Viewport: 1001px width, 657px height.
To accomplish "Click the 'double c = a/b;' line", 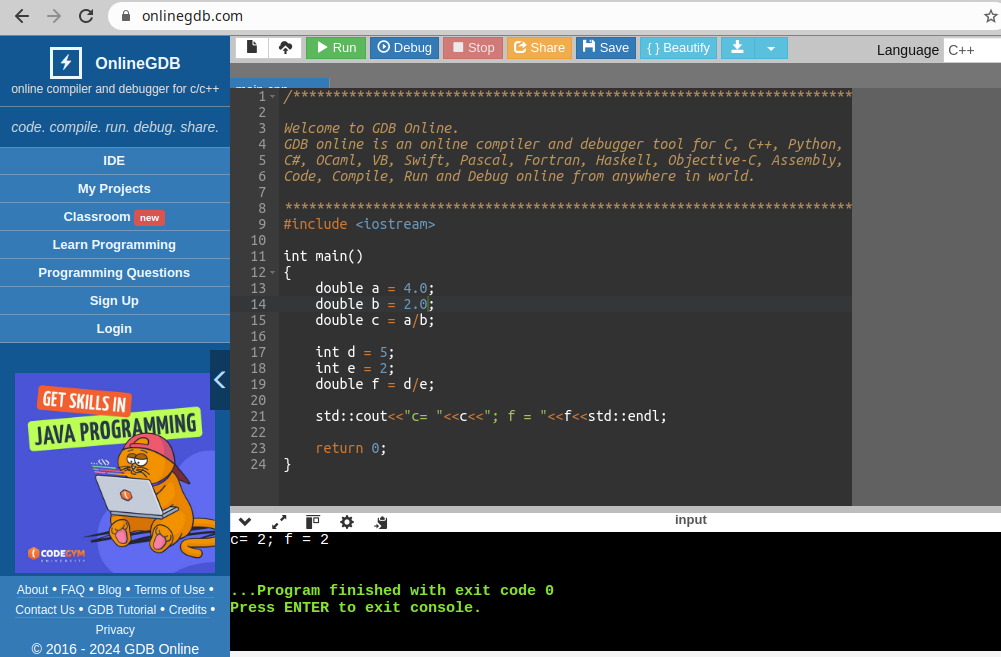I will [375, 321].
